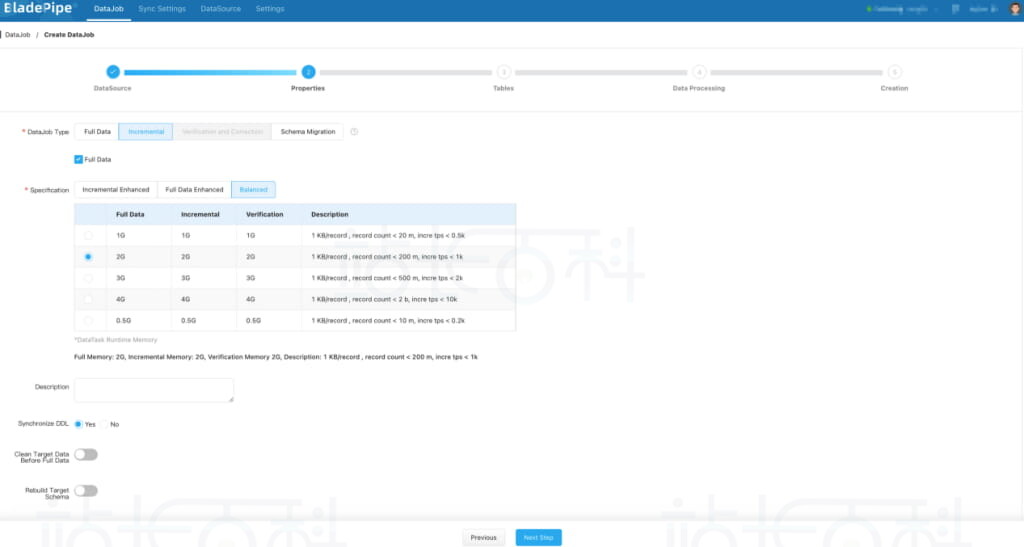The height and width of the screenshot is (547, 1024).
Task: Select the 4G specification radio button
Action: tap(89, 299)
